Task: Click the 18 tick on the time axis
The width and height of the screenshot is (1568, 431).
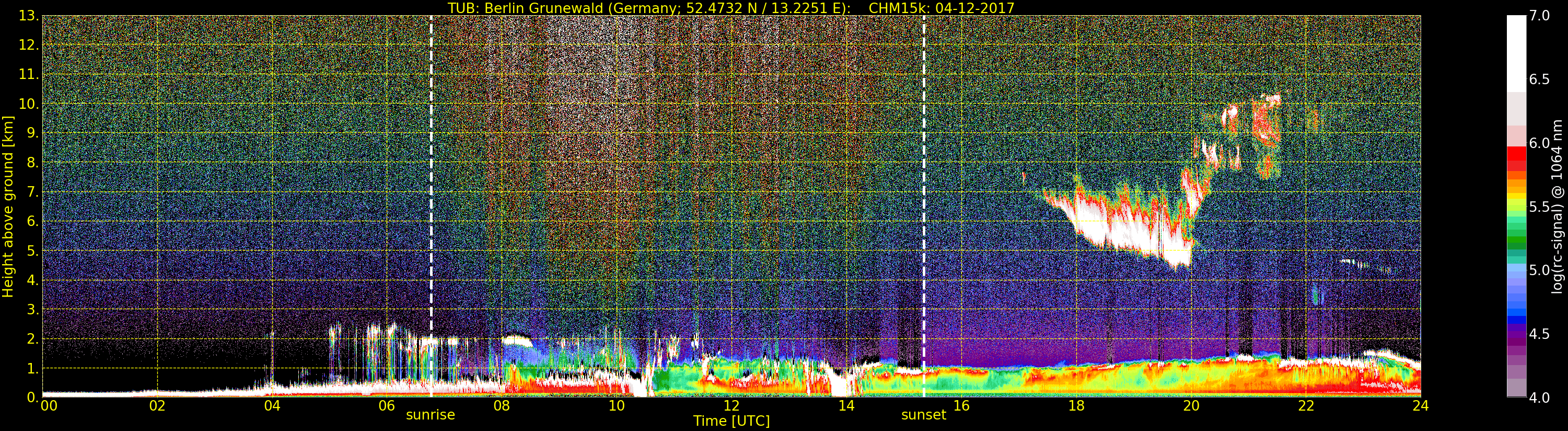Action: [x=1076, y=406]
